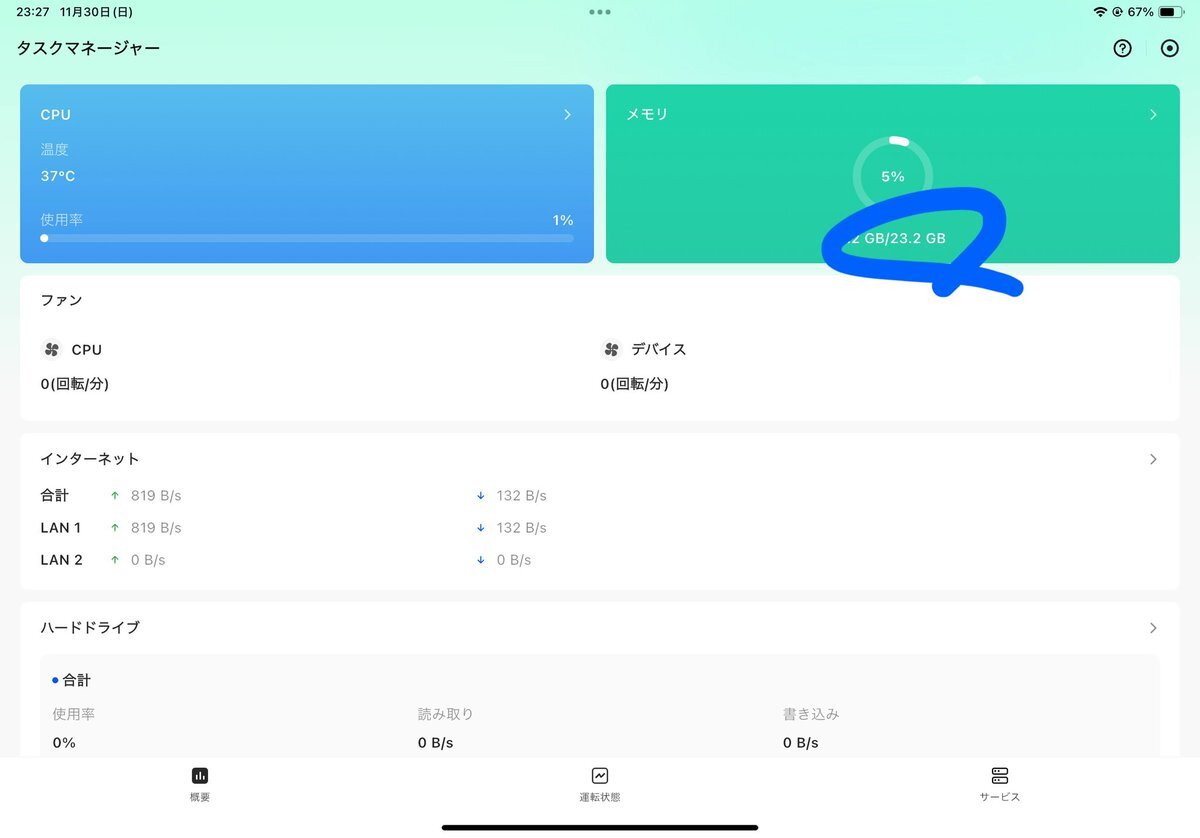This screenshot has height=838, width=1200.
Task: Tap the iPad home indicator bar
Action: (600, 827)
